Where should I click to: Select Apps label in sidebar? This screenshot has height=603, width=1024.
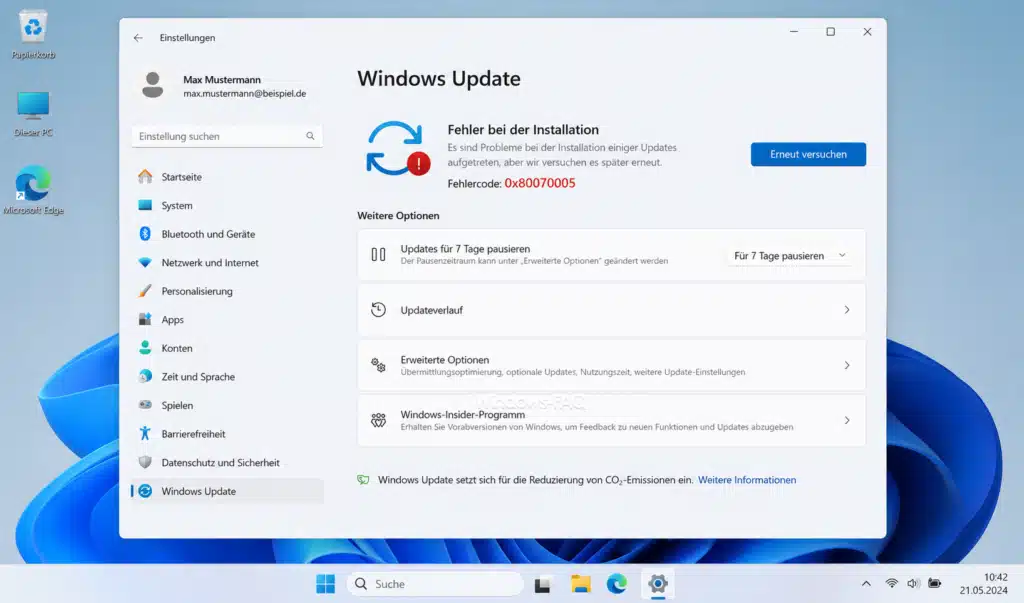click(172, 320)
